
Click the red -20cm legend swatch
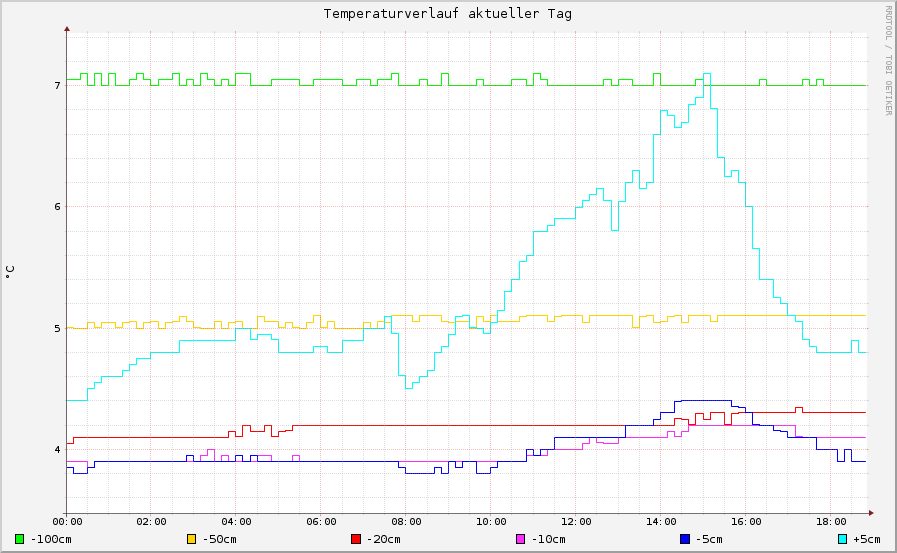coord(356,539)
